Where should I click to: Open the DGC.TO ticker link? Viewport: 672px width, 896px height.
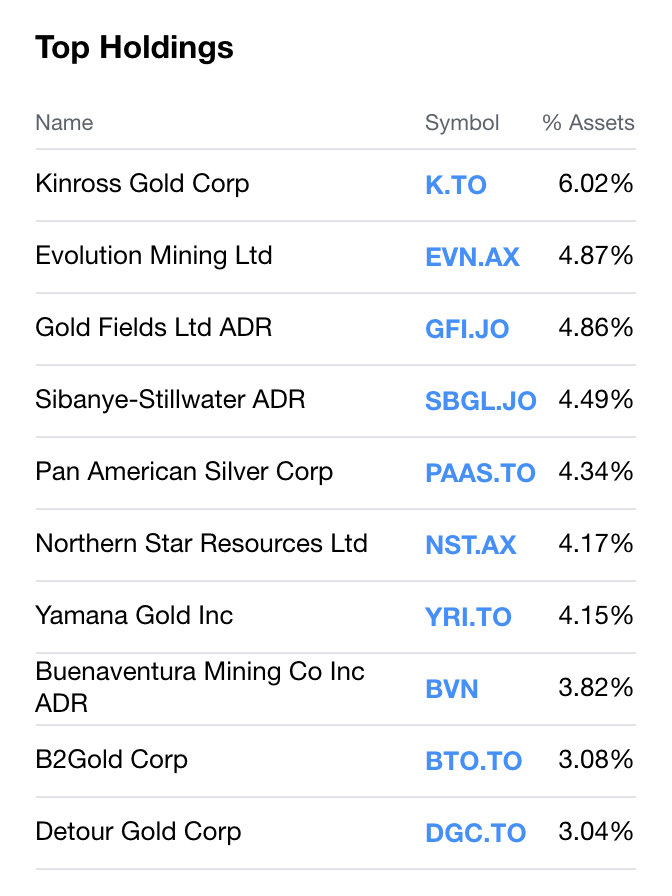(475, 832)
